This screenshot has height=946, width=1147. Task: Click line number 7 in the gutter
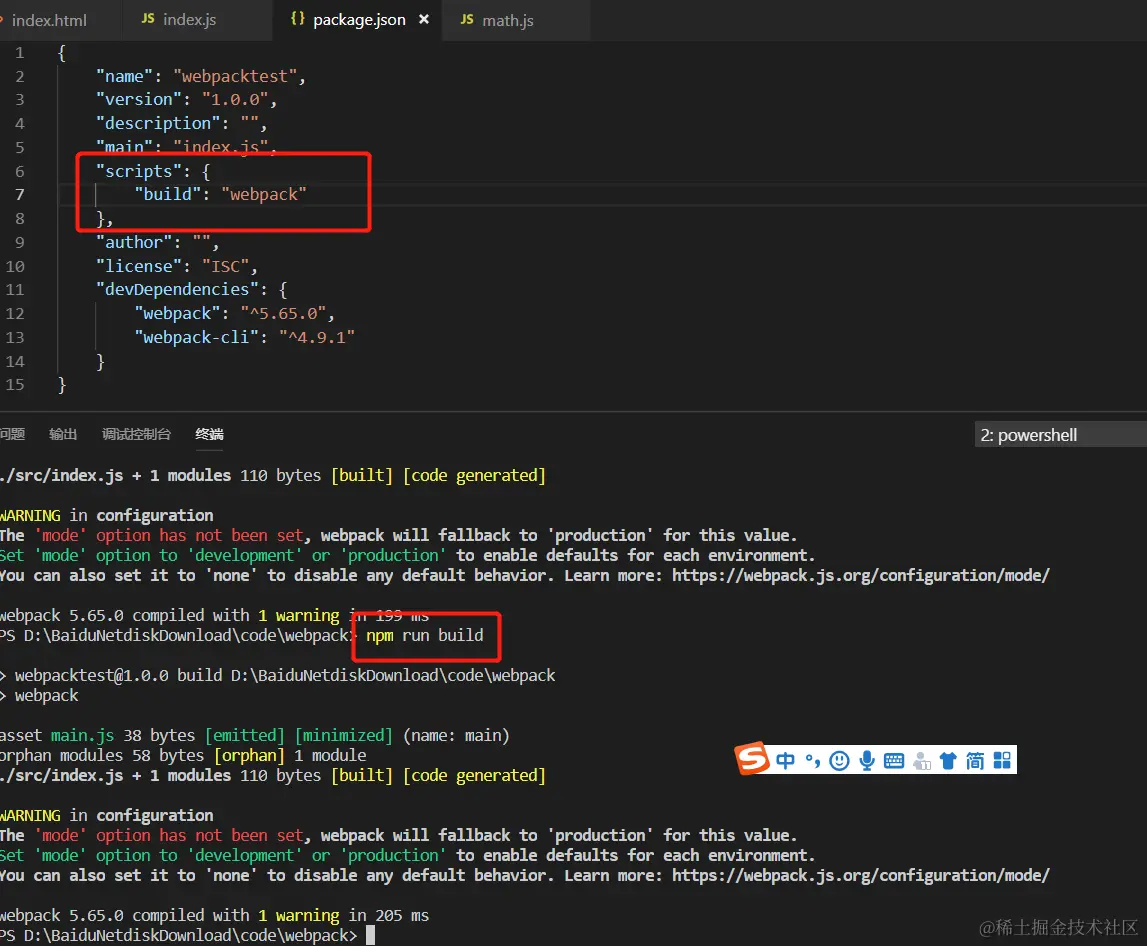click(x=20, y=195)
